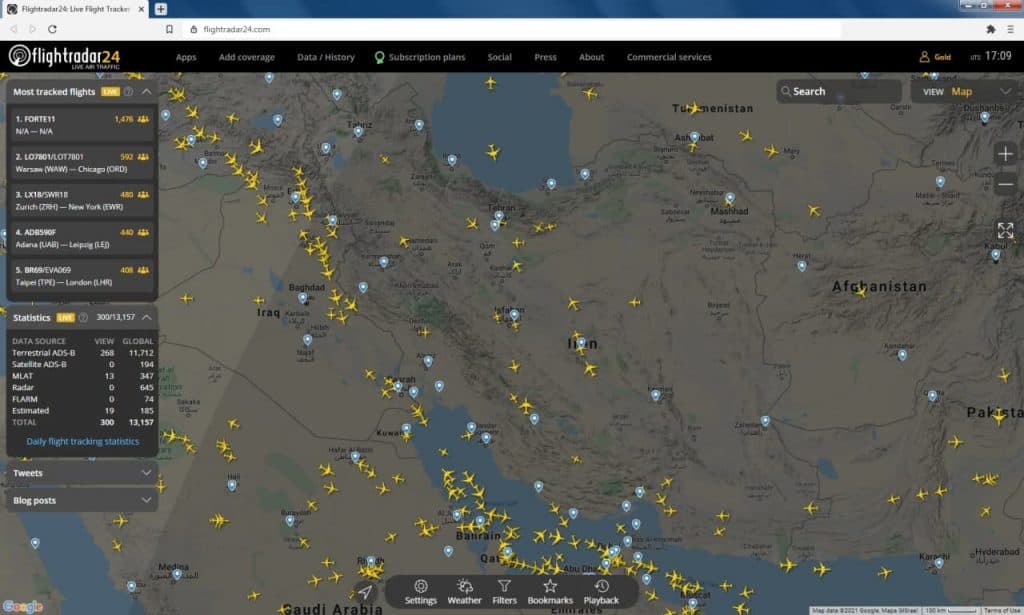Select flight LX18 Zurich to New York
The height and width of the screenshot is (615, 1024).
pyautogui.click(x=82, y=200)
